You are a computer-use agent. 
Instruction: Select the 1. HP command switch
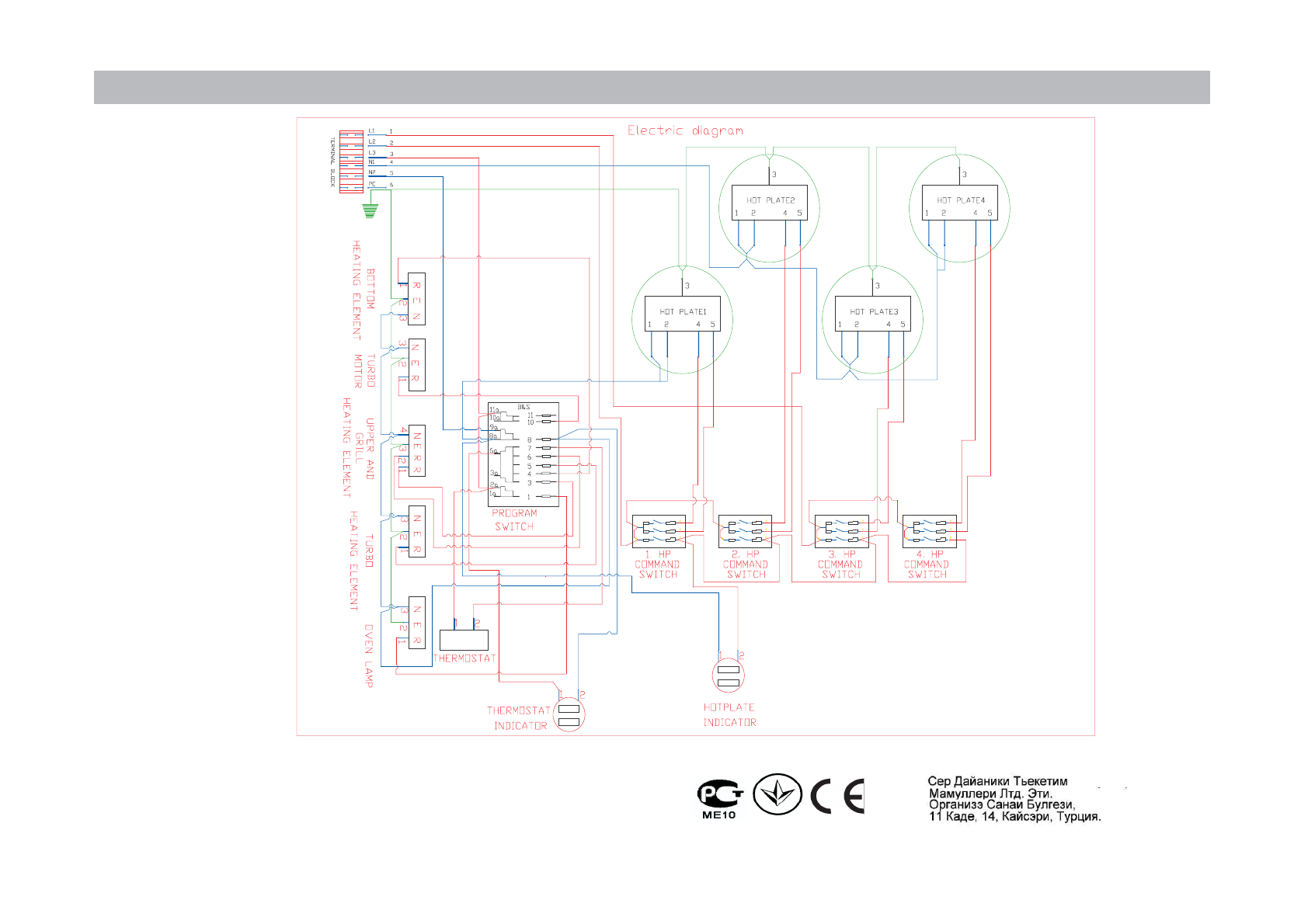tap(659, 532)
